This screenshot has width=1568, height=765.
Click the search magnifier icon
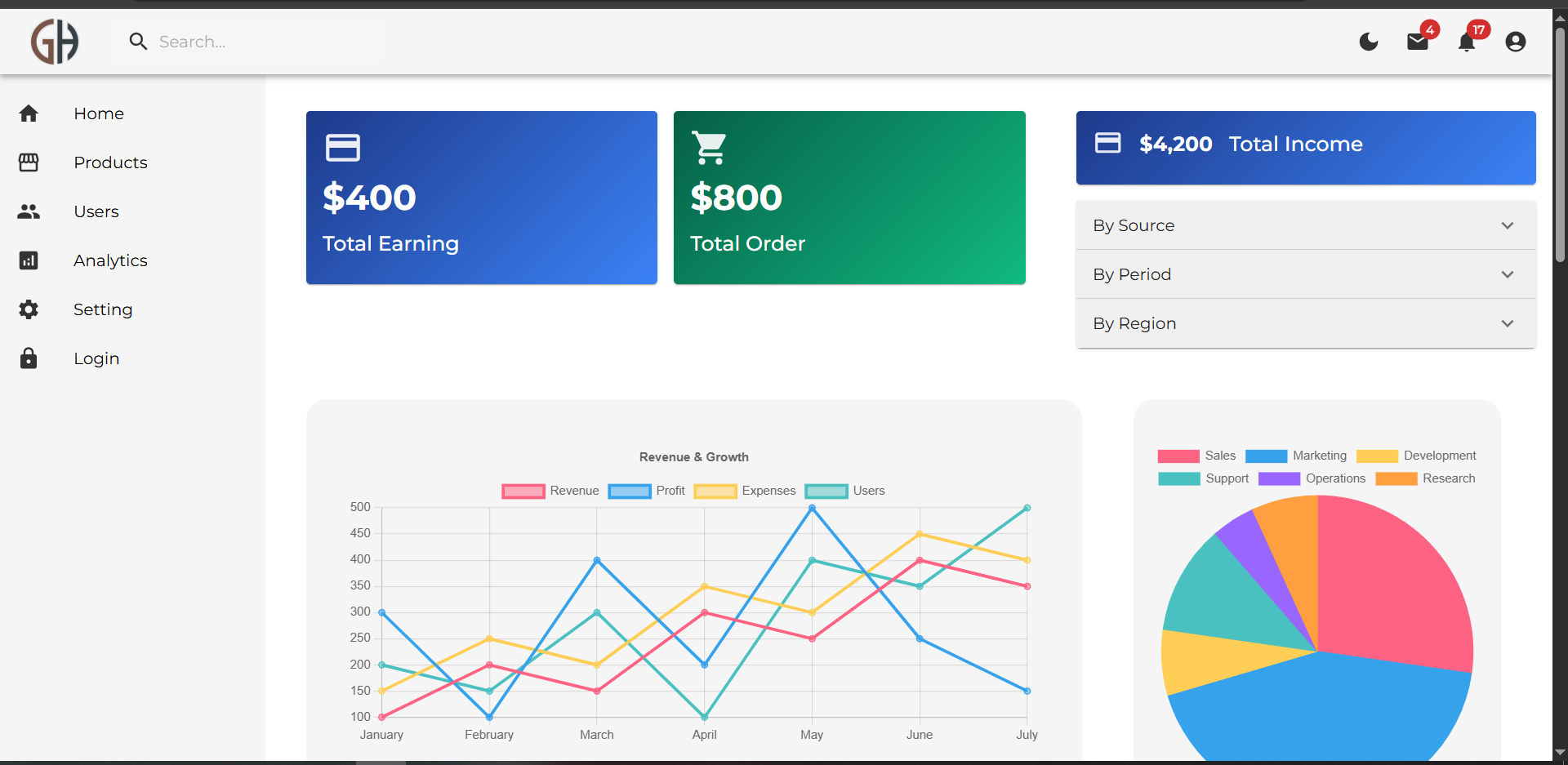tap(138, 42)
